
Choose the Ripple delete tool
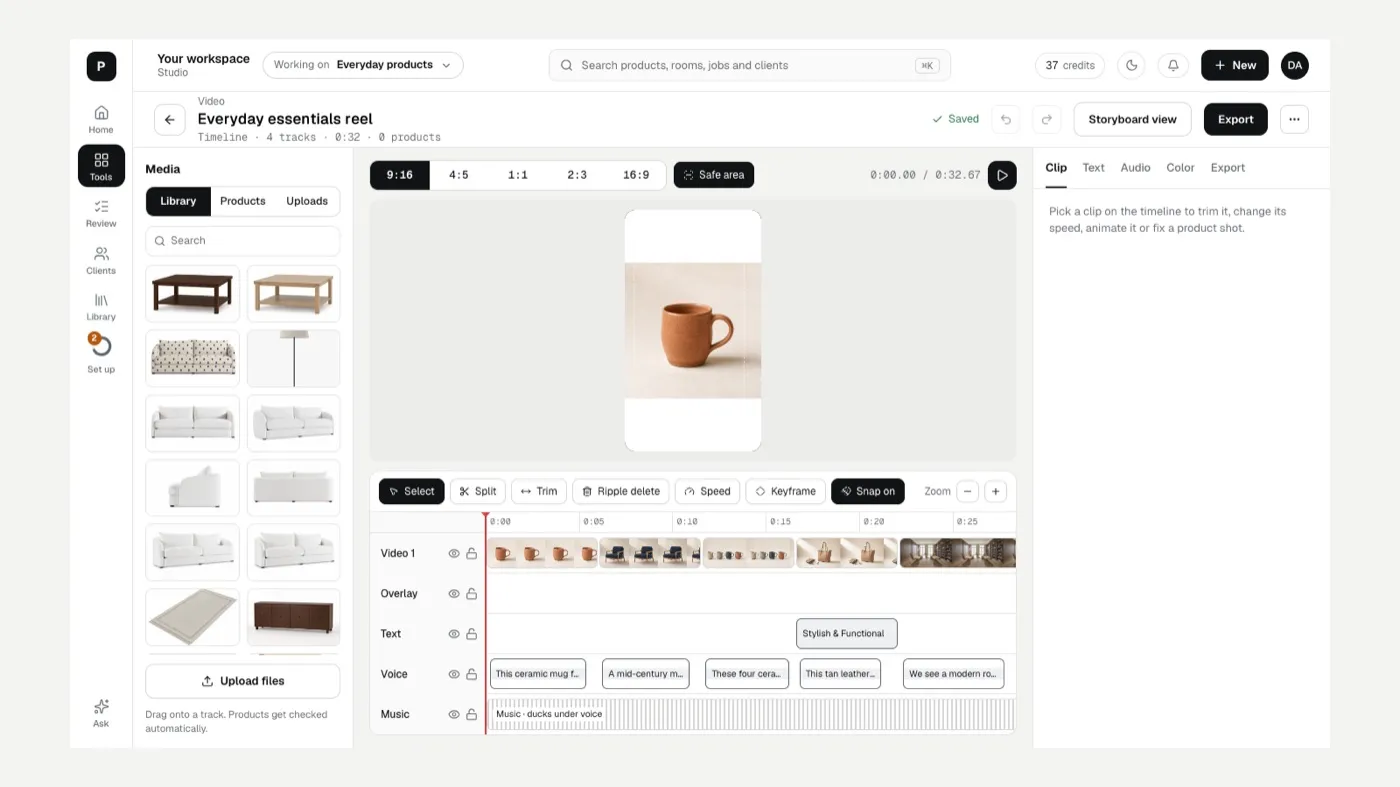coord(621,491)
